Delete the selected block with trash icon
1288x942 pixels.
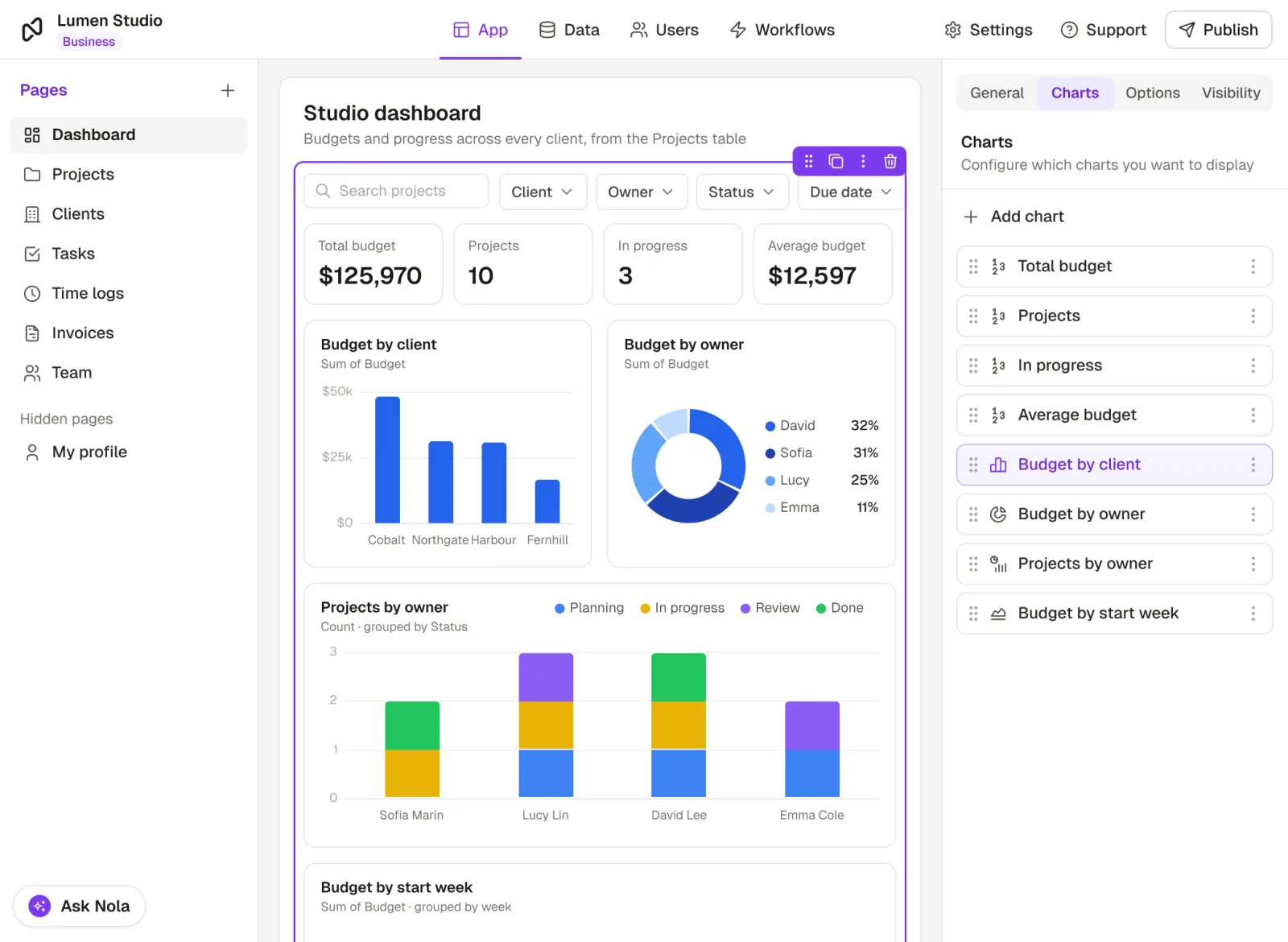pyautogui.click(x=890, y=161)
